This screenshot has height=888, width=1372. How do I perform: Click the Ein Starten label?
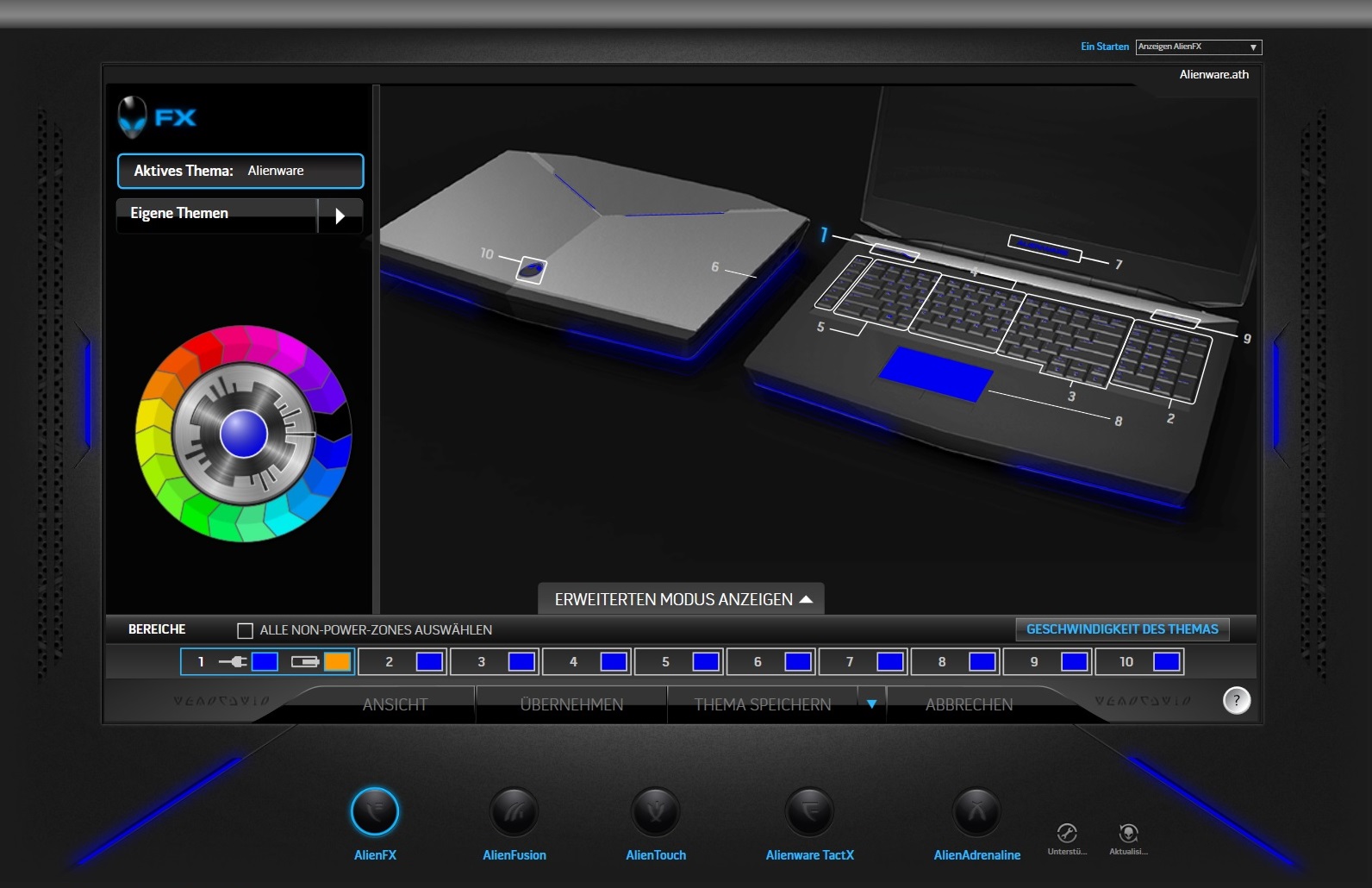[1105, 47]
